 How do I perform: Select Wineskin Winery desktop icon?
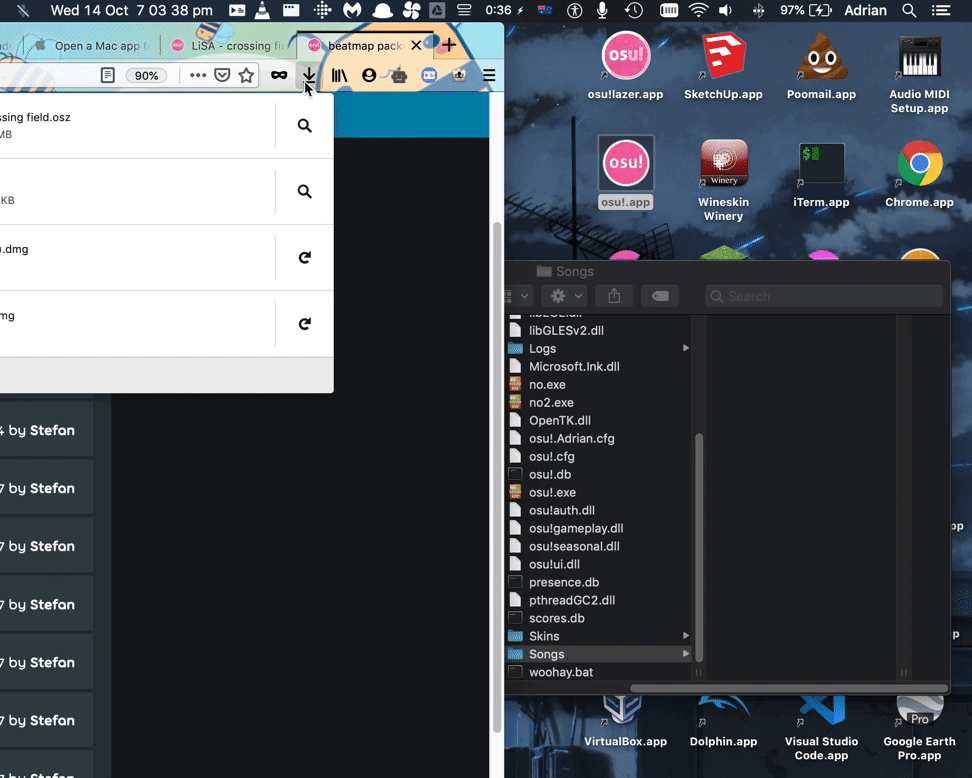click(723, 181)
